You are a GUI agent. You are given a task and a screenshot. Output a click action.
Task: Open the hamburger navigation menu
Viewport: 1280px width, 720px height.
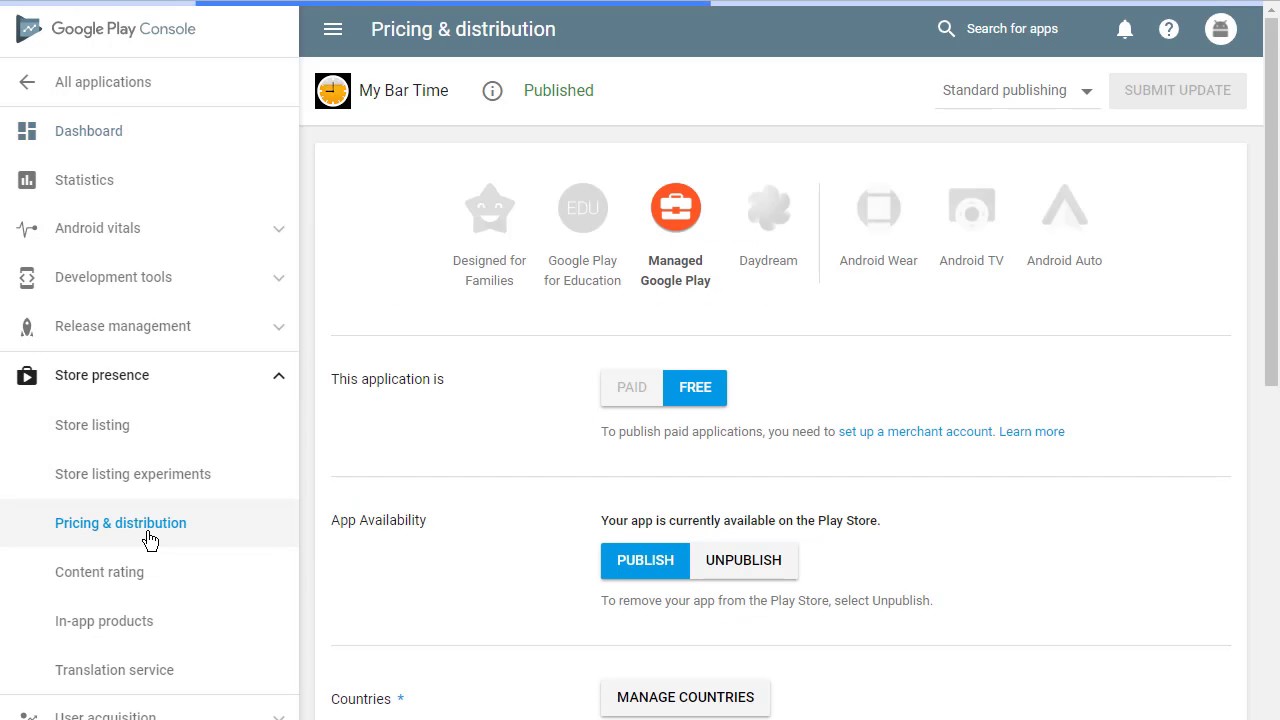[x=333, y=29]
